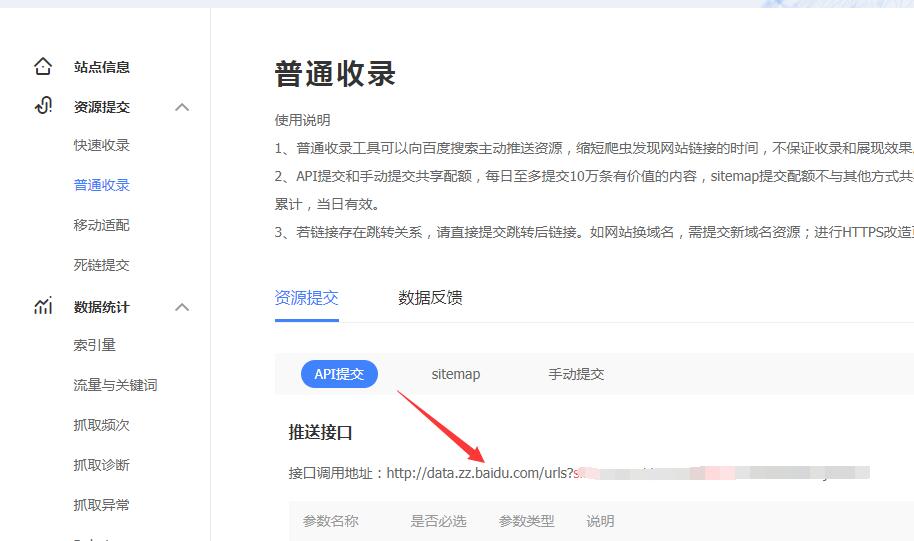Click the 累计，当日有效。 instruction line
The image size is (914, 541).
pyautogui.click(x=328, y=205)
